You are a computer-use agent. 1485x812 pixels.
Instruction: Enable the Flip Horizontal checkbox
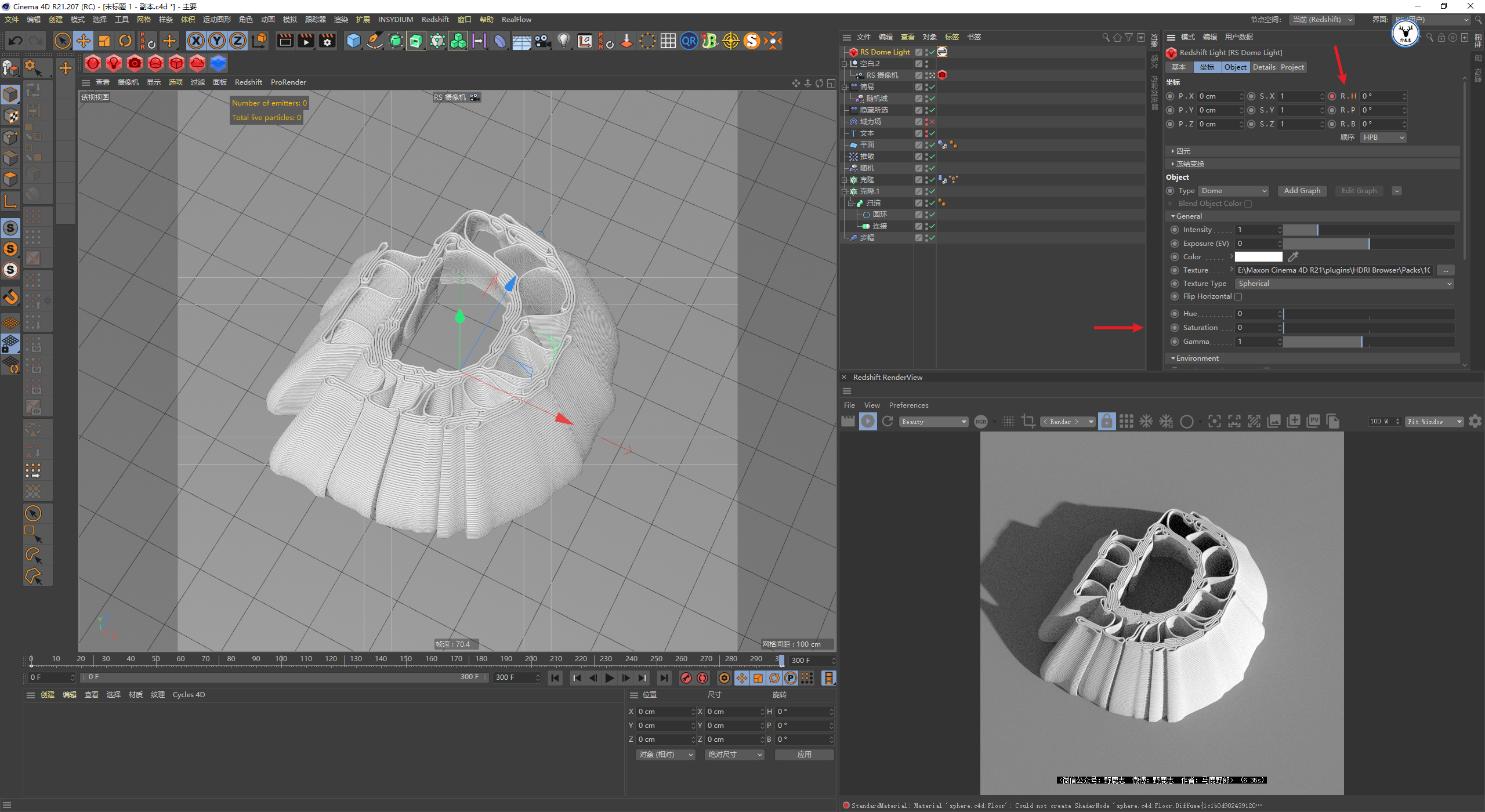(1238, 297)
